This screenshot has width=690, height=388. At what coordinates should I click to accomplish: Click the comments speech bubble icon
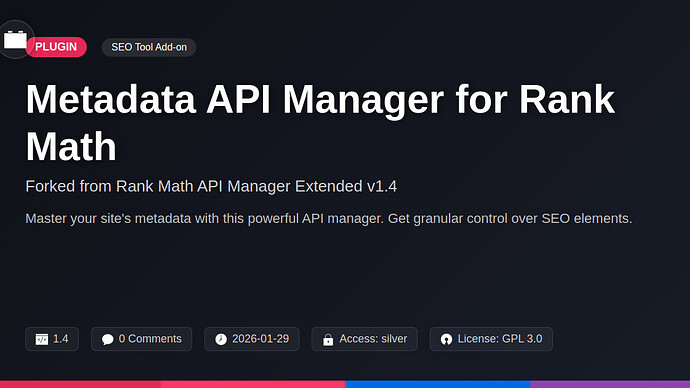[107, 339]
